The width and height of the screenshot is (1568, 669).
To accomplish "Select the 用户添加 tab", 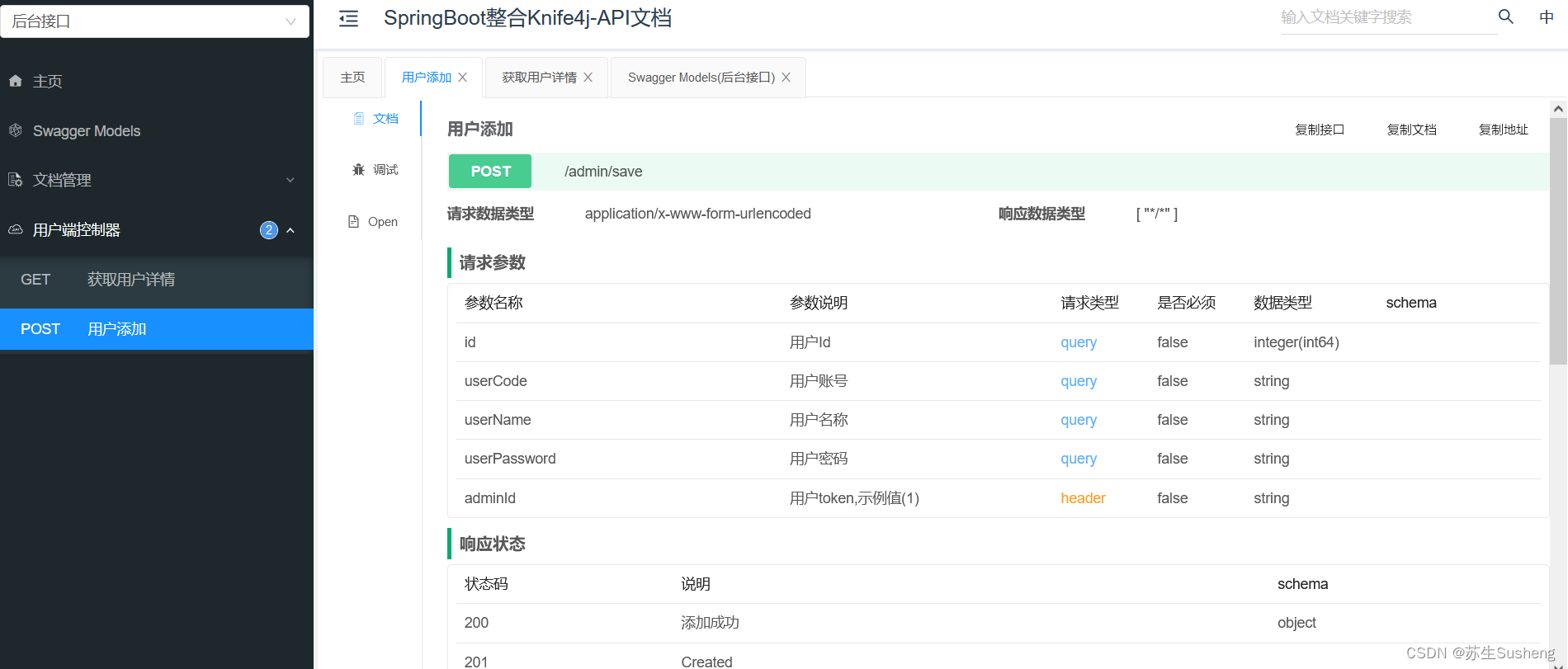I will tap(427, 78).
